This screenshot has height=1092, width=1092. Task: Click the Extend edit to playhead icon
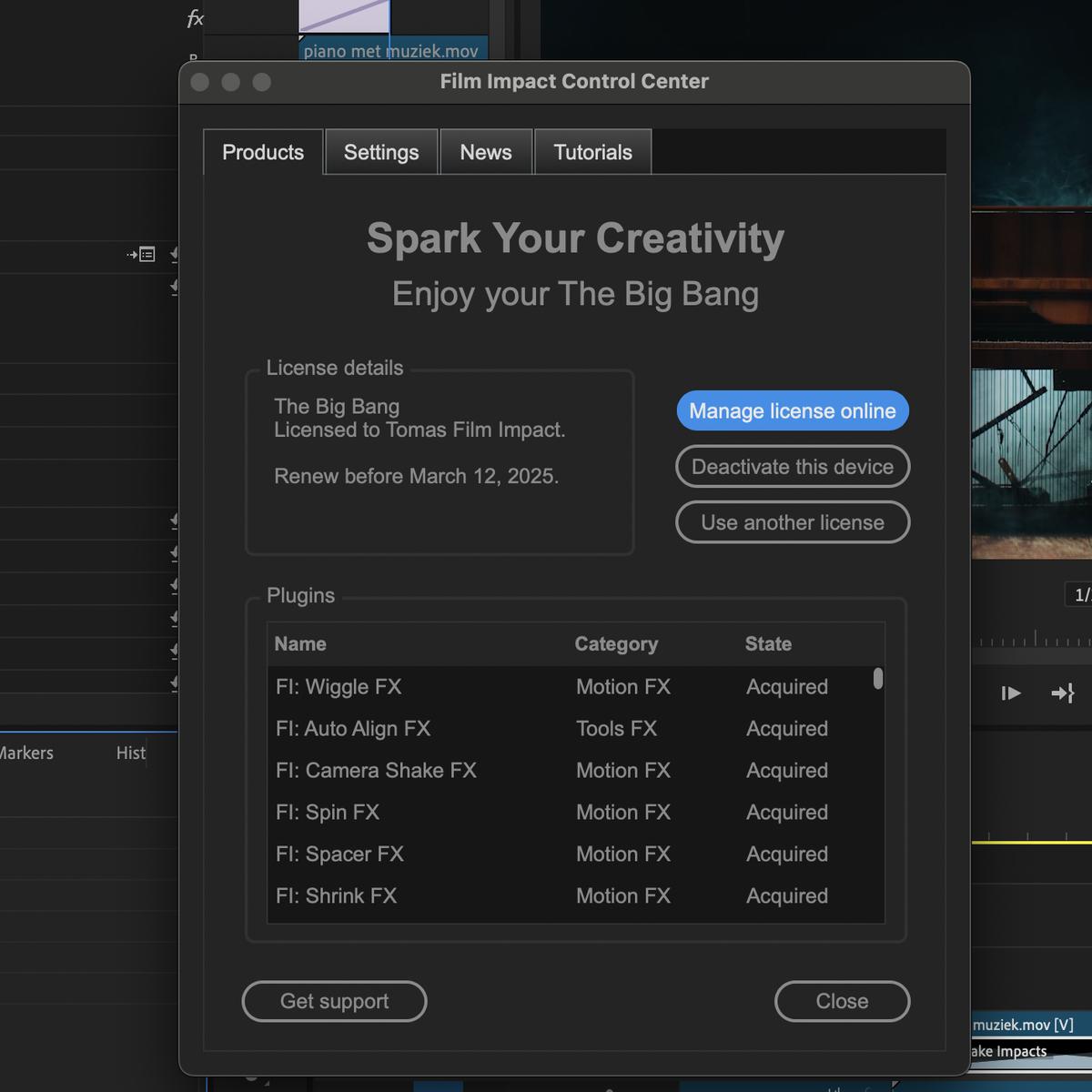(1063, 693)
